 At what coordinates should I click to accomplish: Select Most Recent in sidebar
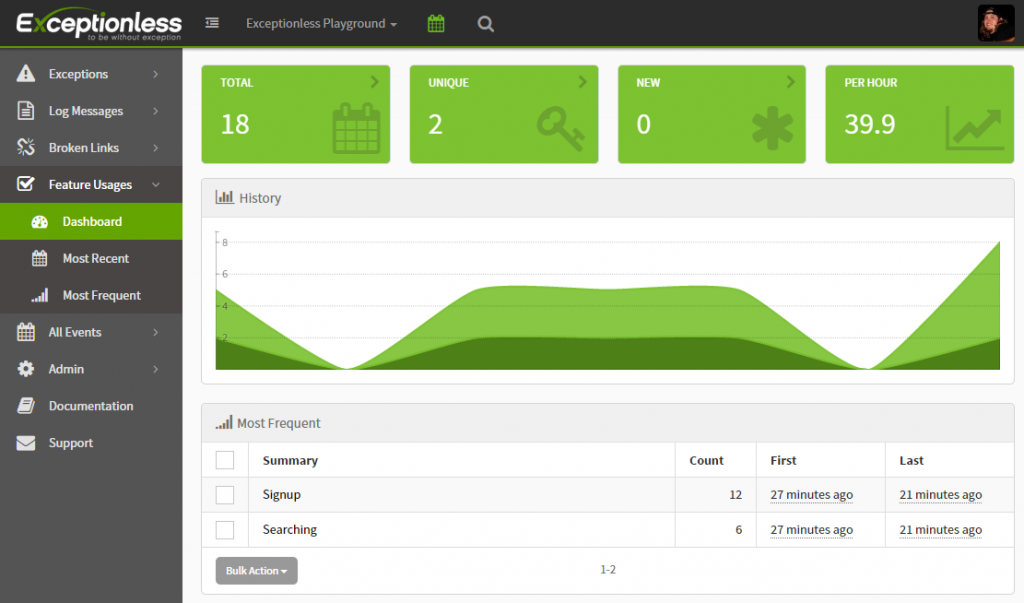(x=95, y=258)
